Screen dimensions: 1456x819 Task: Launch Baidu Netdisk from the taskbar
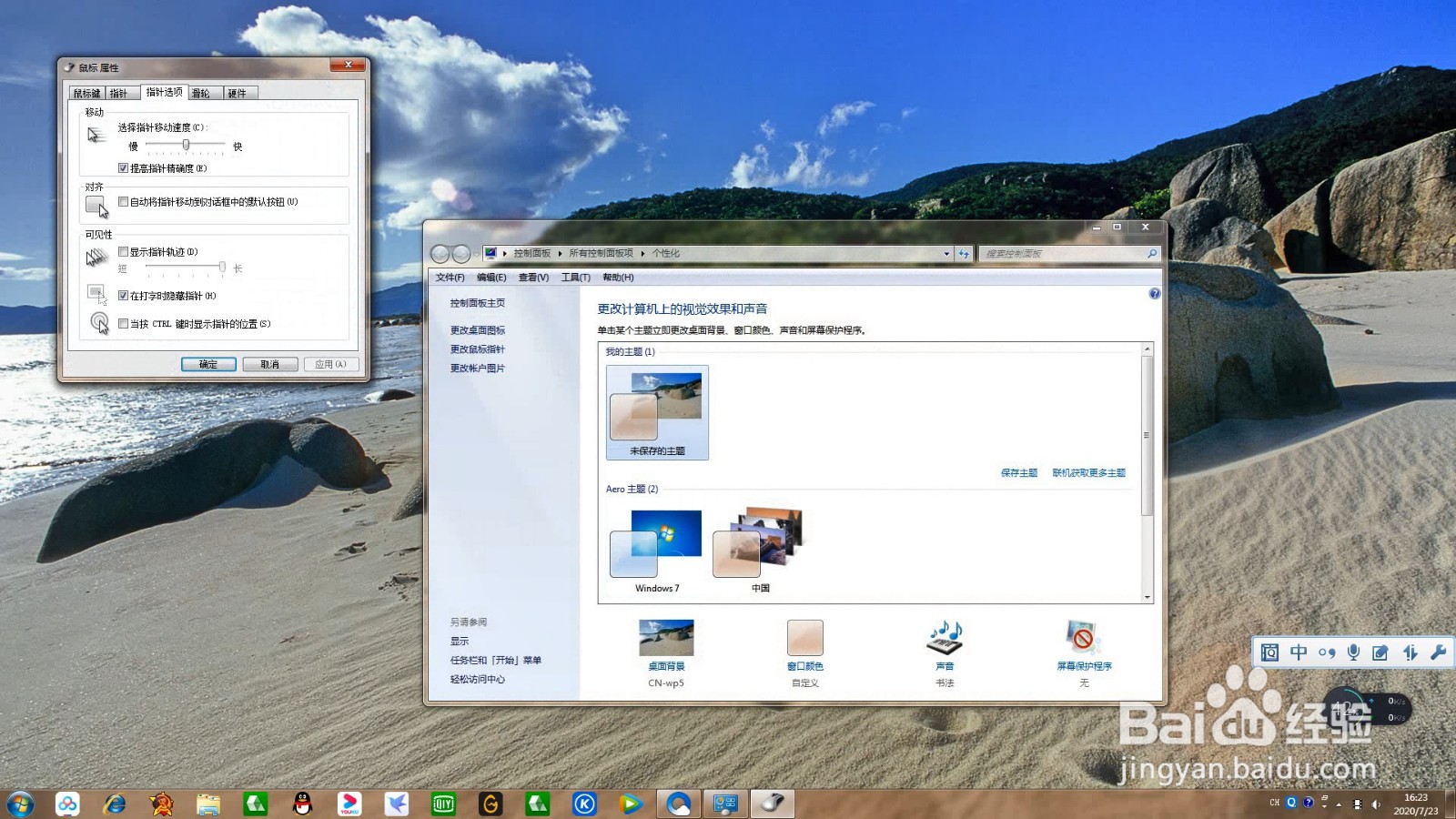point(67,804)
